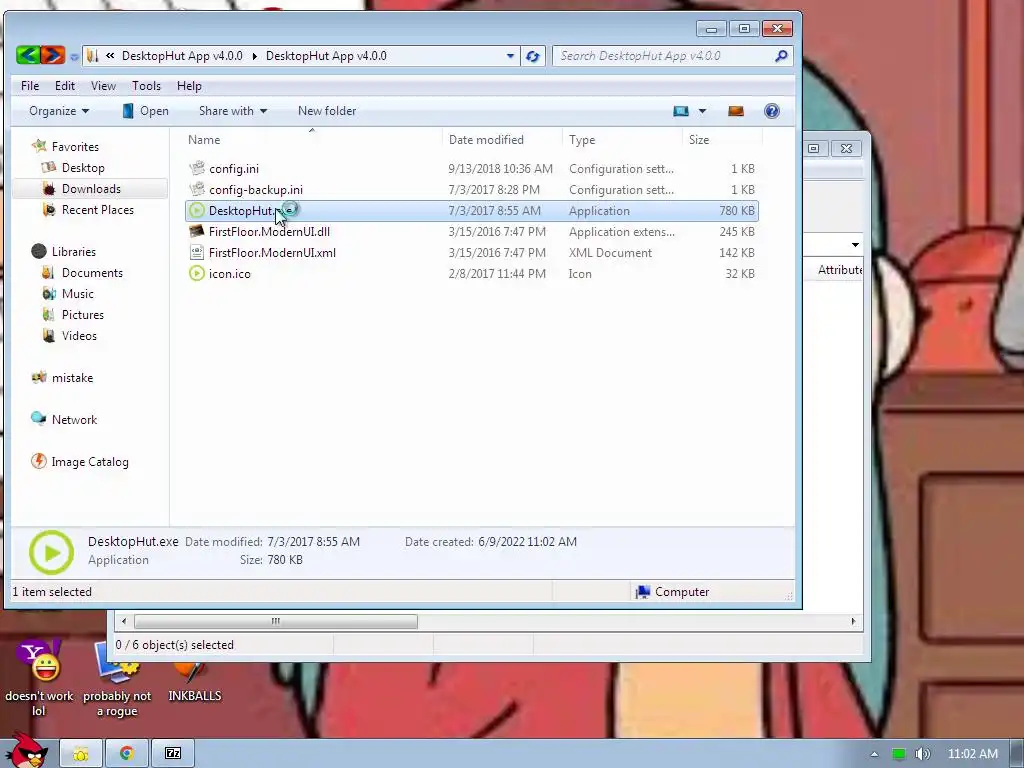Open the Documents library
The image size is (1024, 768).
[x=92, y=272]
